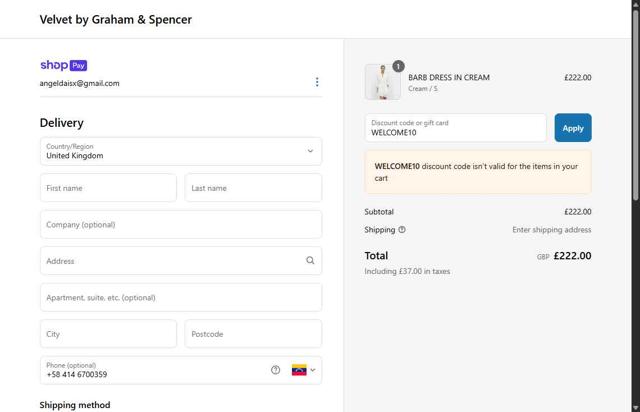Screen dimensions: 640x412
Task: Open Velvet by Graham & Spencer store link
Action: (116, 20)
